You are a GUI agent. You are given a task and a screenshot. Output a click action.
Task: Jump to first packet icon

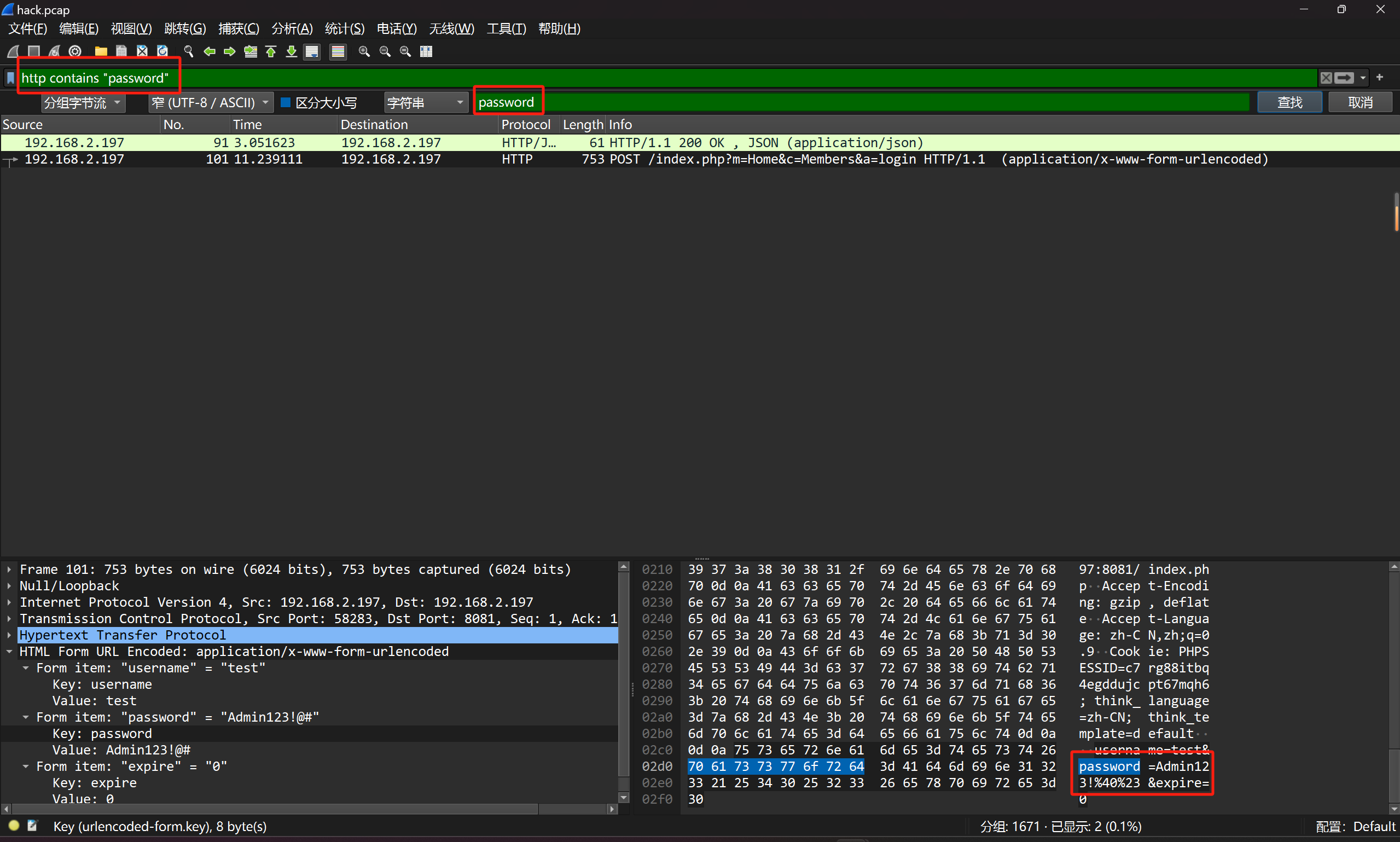(x=271, y=51)
